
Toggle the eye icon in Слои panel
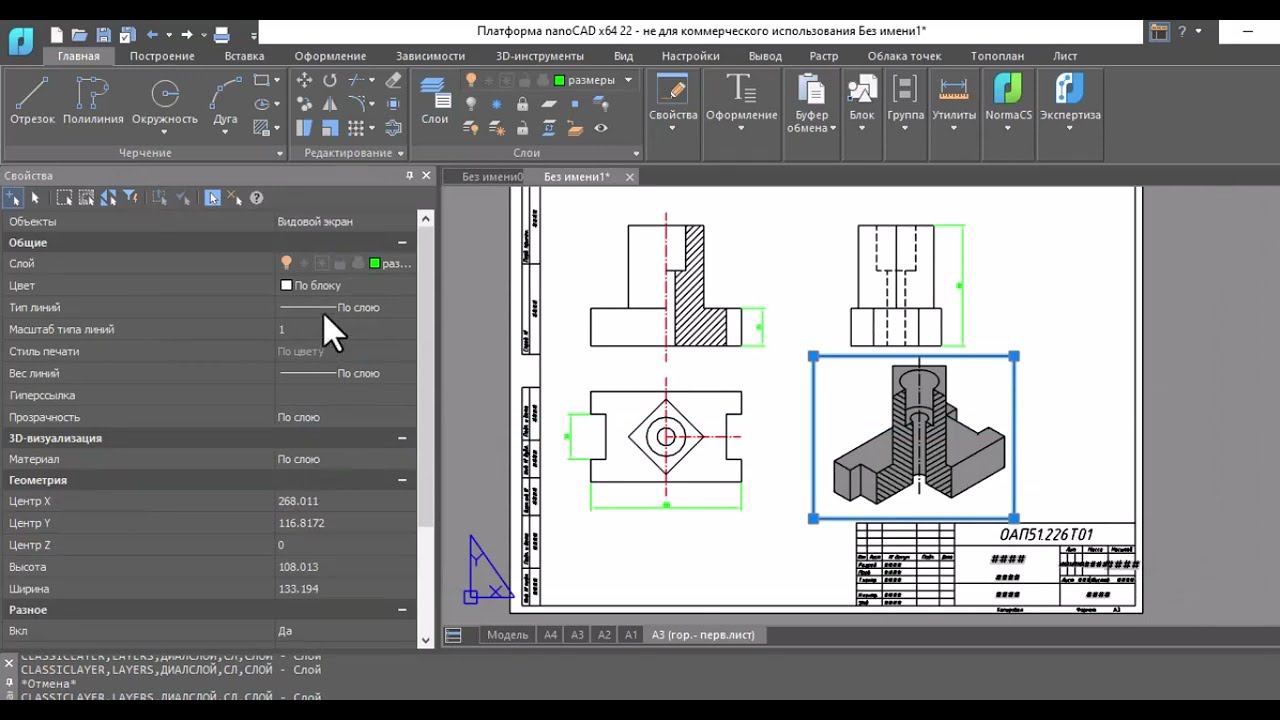tap(601, 128)
